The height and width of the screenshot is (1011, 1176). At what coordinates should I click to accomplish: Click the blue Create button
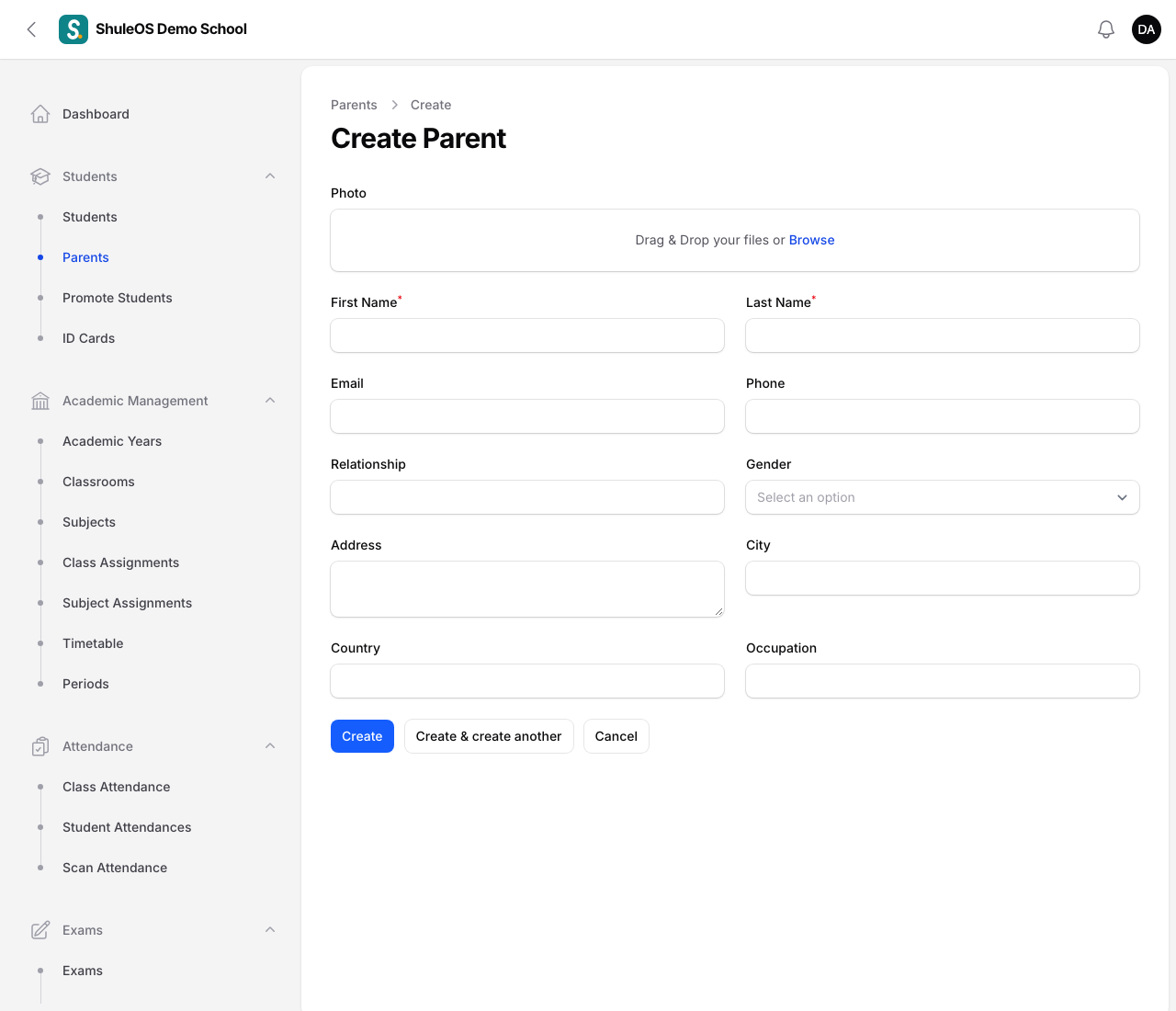(x=362, y=736)
